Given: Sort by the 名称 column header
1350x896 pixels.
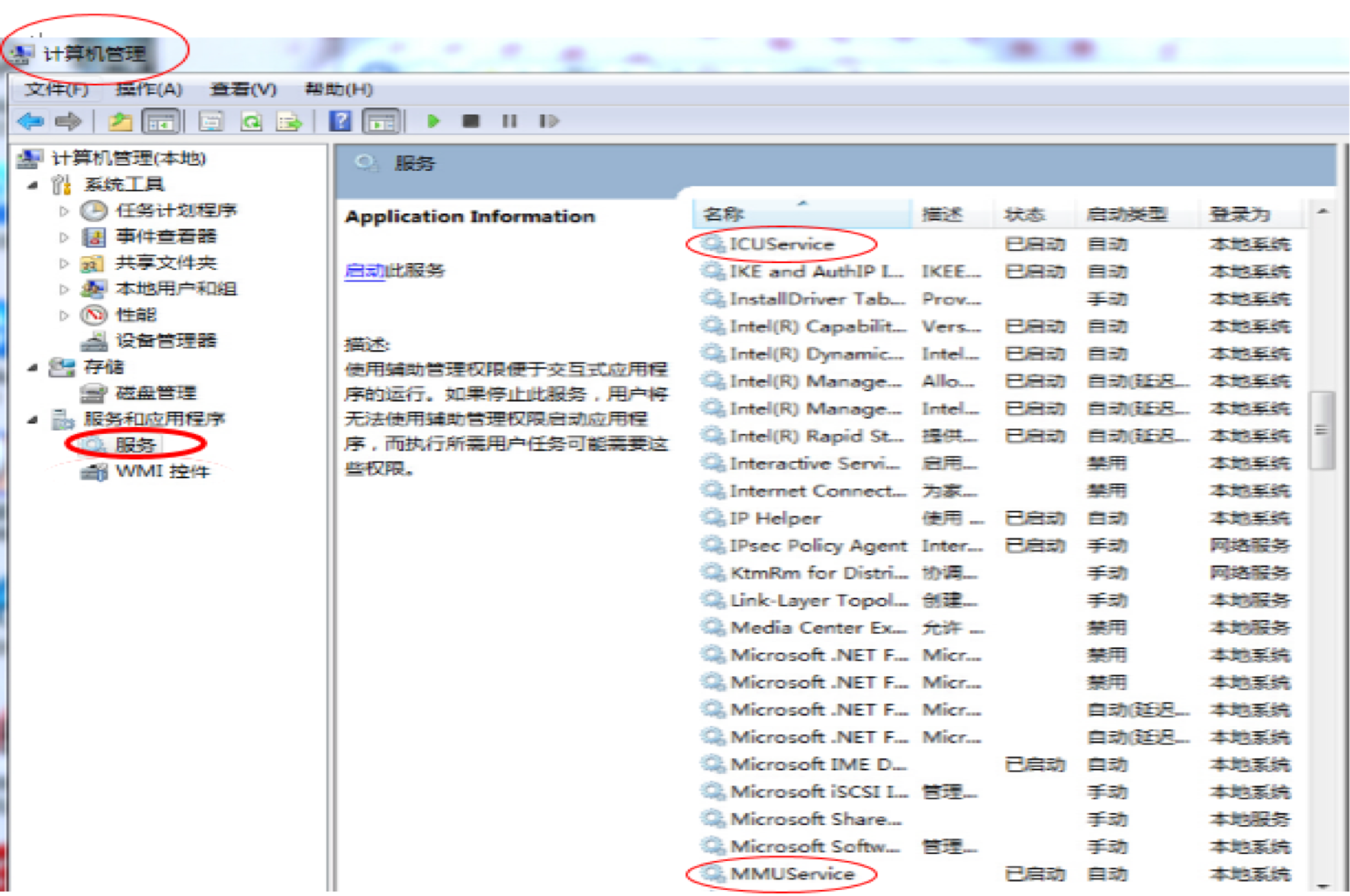Looking at the screenshot, I should pyautogui.click(x=802, y=214).
